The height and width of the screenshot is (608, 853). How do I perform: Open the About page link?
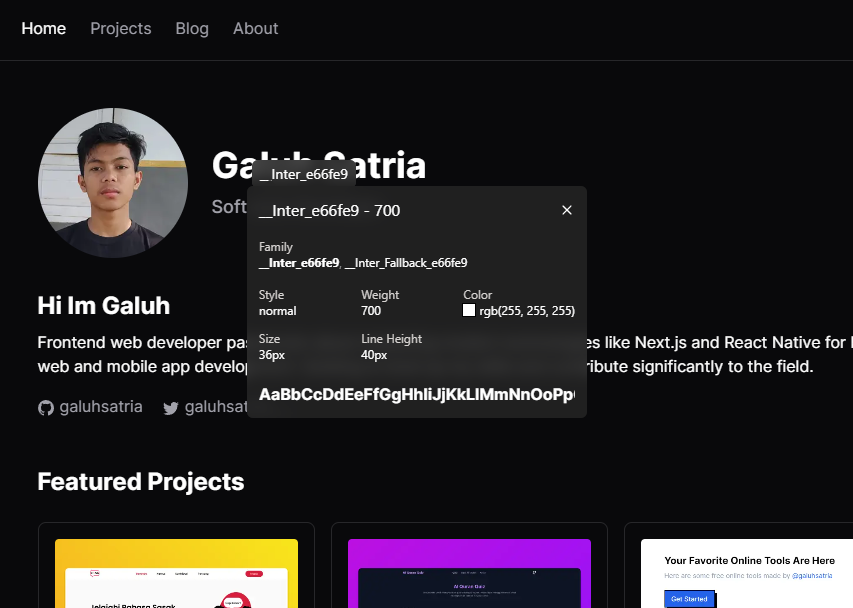pyautogui.click(x=256, y=28)
